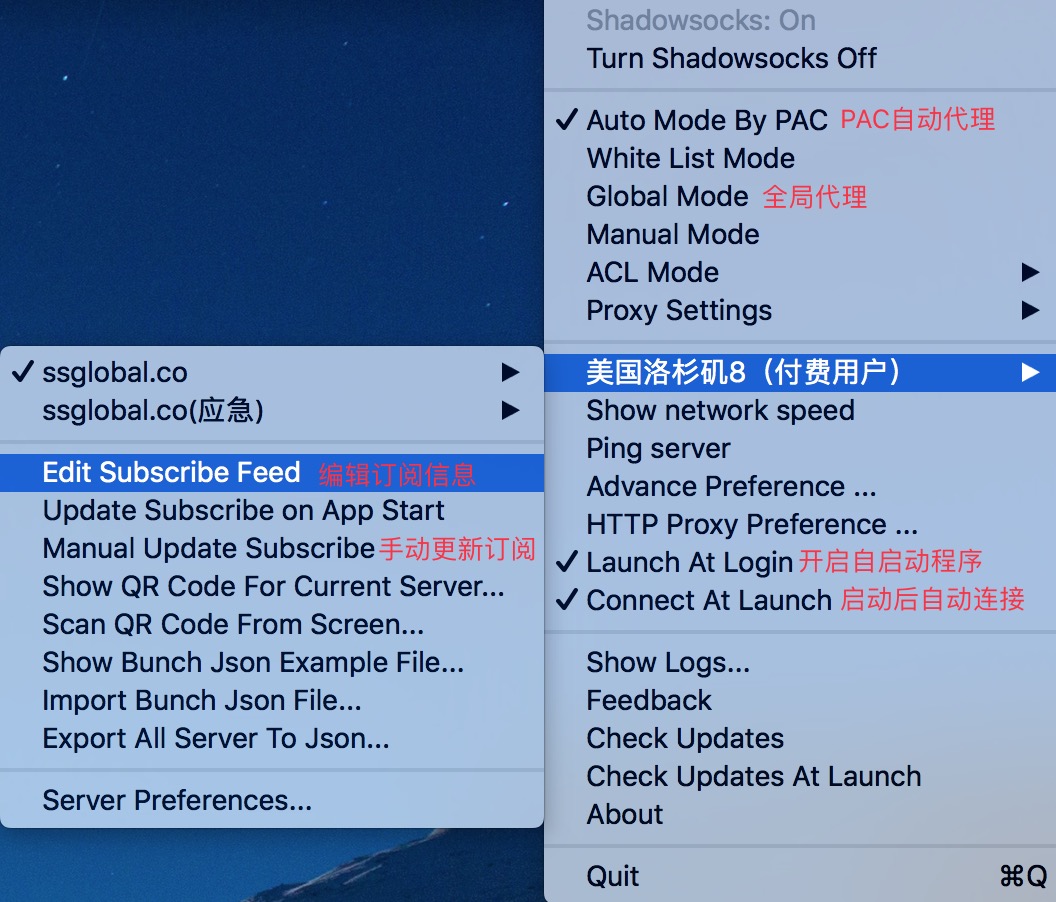Screen dimensions: 1056x902
Task: Select Export All Server To Json
Action: pyautogui.click(x=272, y=738)
